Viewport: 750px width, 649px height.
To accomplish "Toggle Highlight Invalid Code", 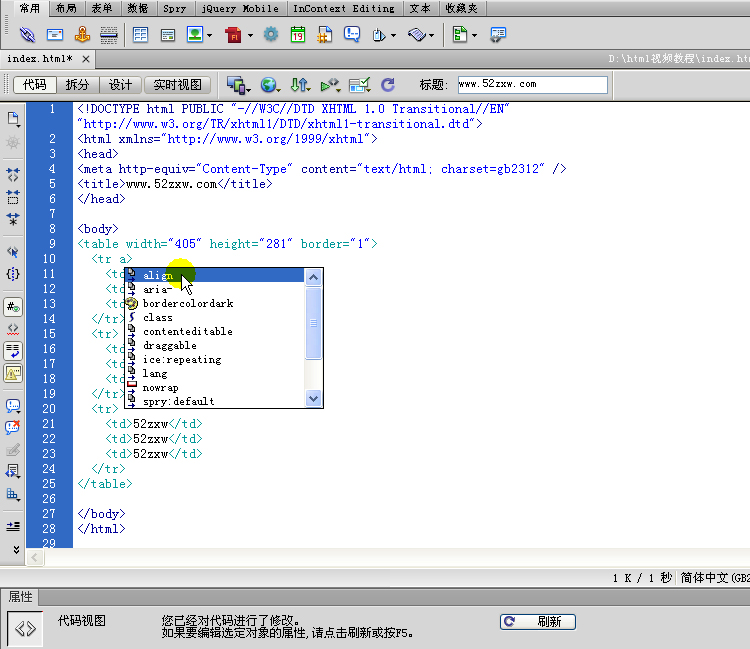I will tap(13, 330).
